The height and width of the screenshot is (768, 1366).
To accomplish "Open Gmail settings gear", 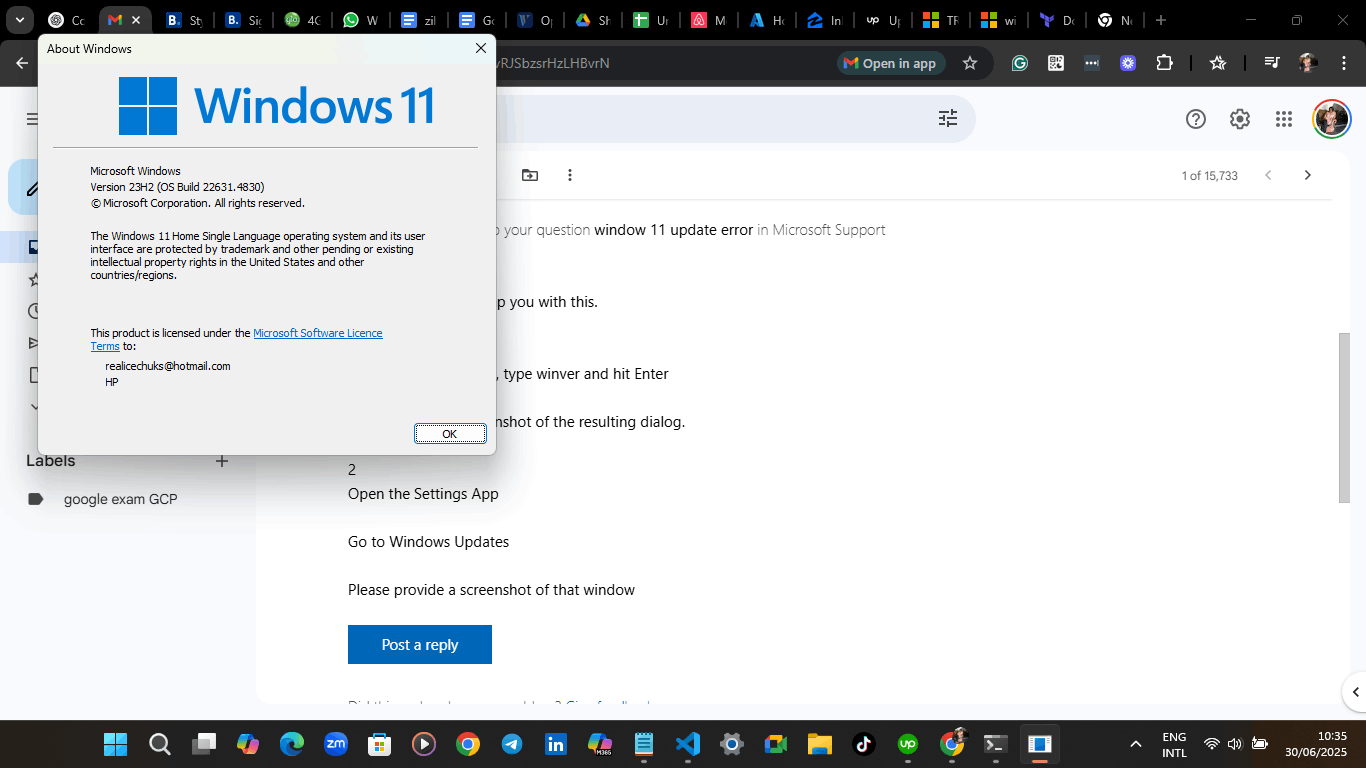I will pos(1240,119).
